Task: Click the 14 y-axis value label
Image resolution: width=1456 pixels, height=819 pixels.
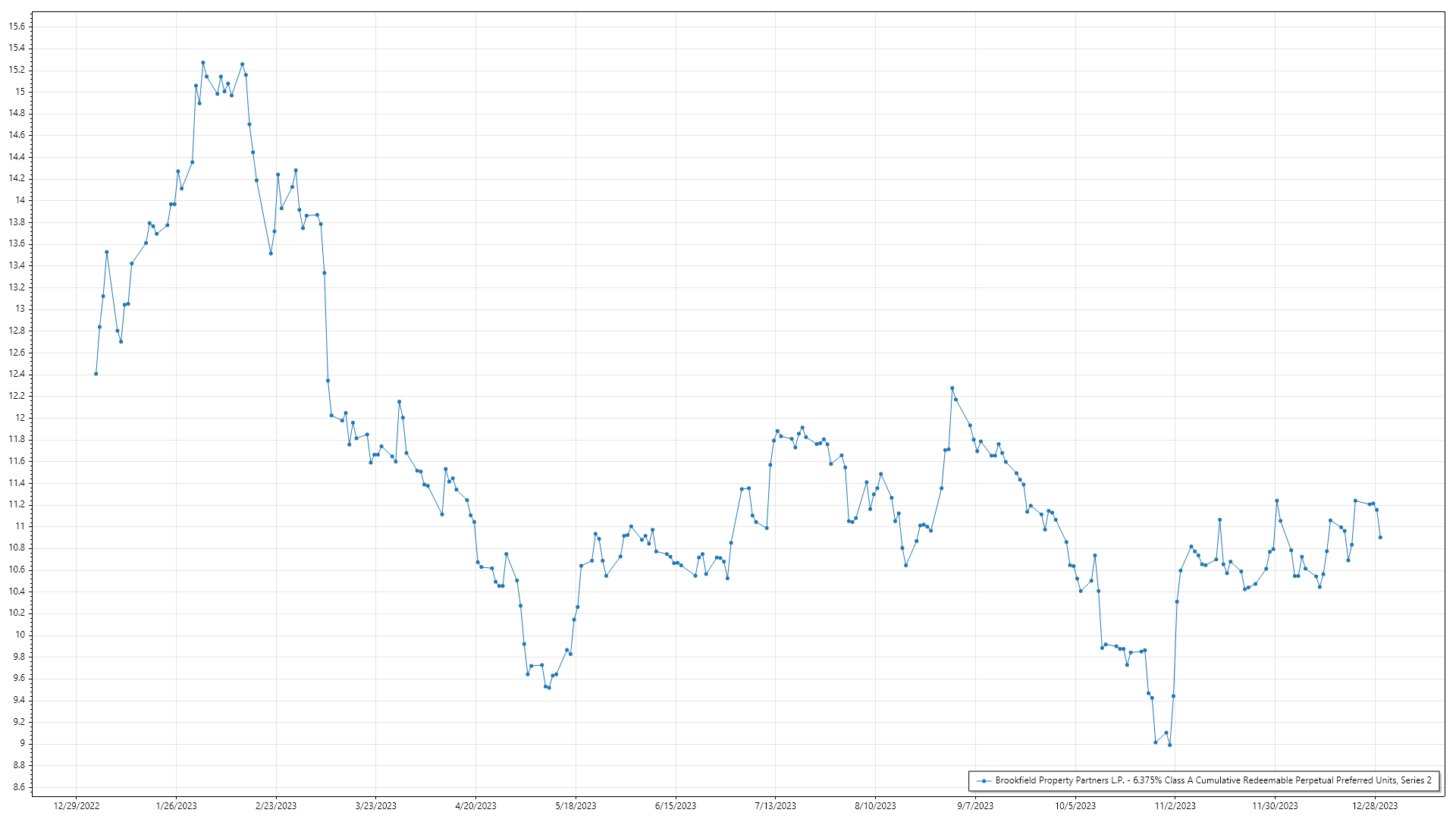Action: tap(20, 200)
